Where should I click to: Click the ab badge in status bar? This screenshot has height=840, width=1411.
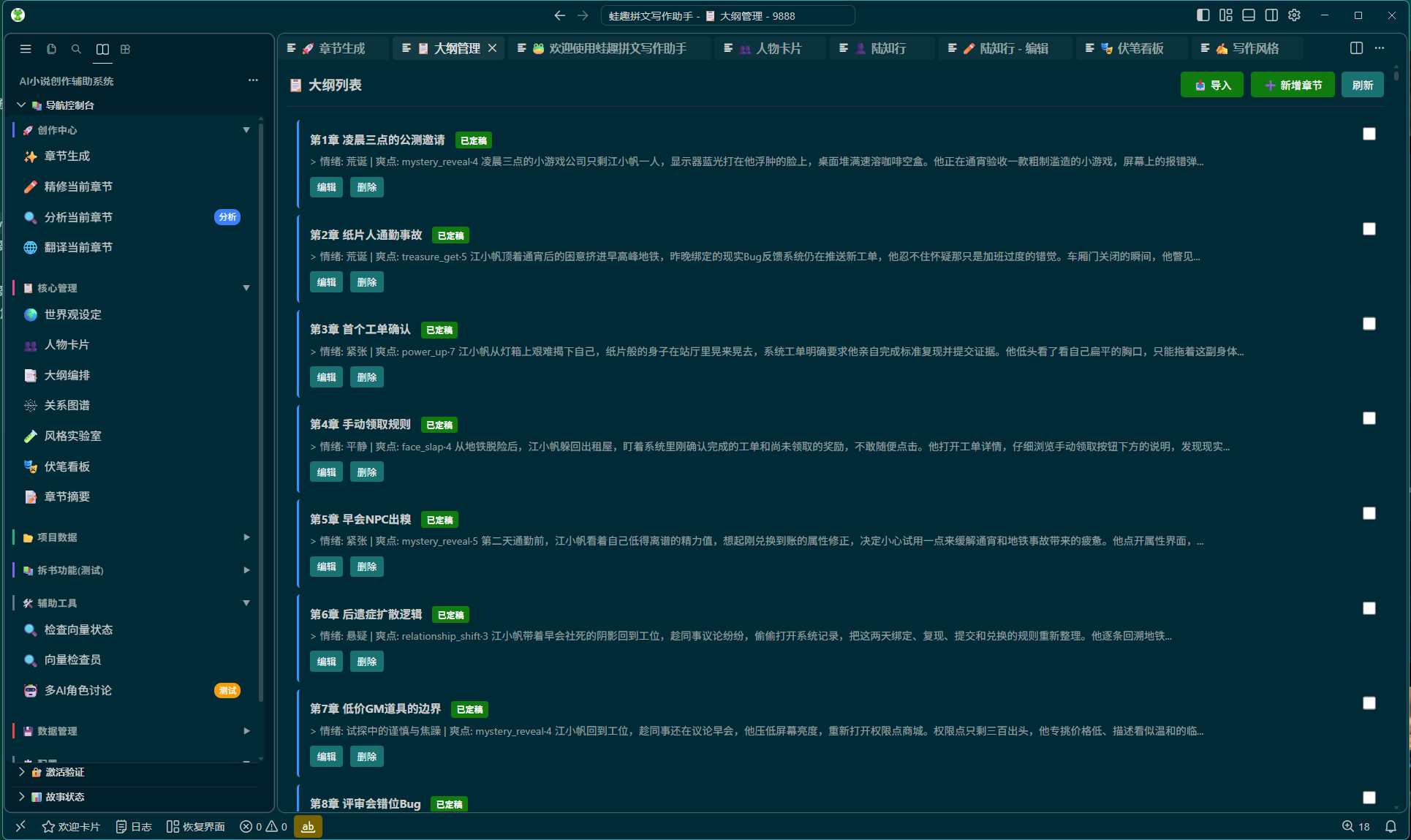pyautogui.click(x=308, y=827)
